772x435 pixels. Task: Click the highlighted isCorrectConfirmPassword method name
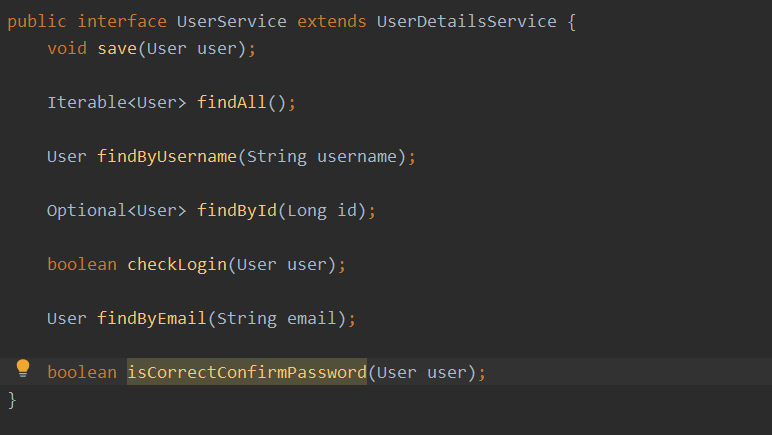point(246,373)
